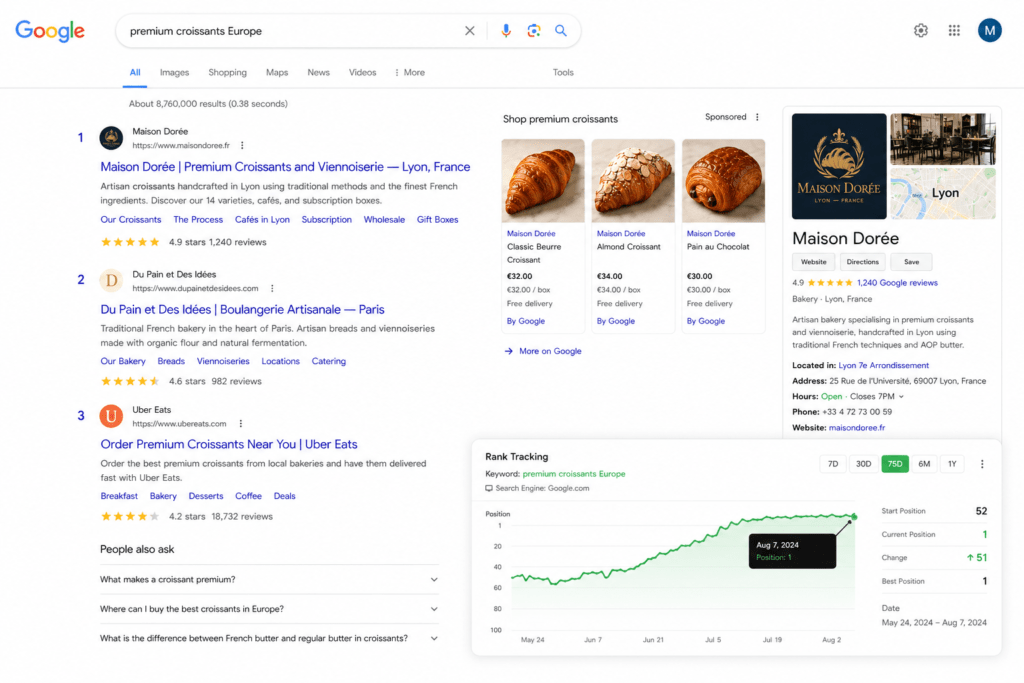Image resolution: width=1024 pixels, height=683 pixels.
Task: Open Maison Dorée Premium Croissants result title
Action: point(285,167)
